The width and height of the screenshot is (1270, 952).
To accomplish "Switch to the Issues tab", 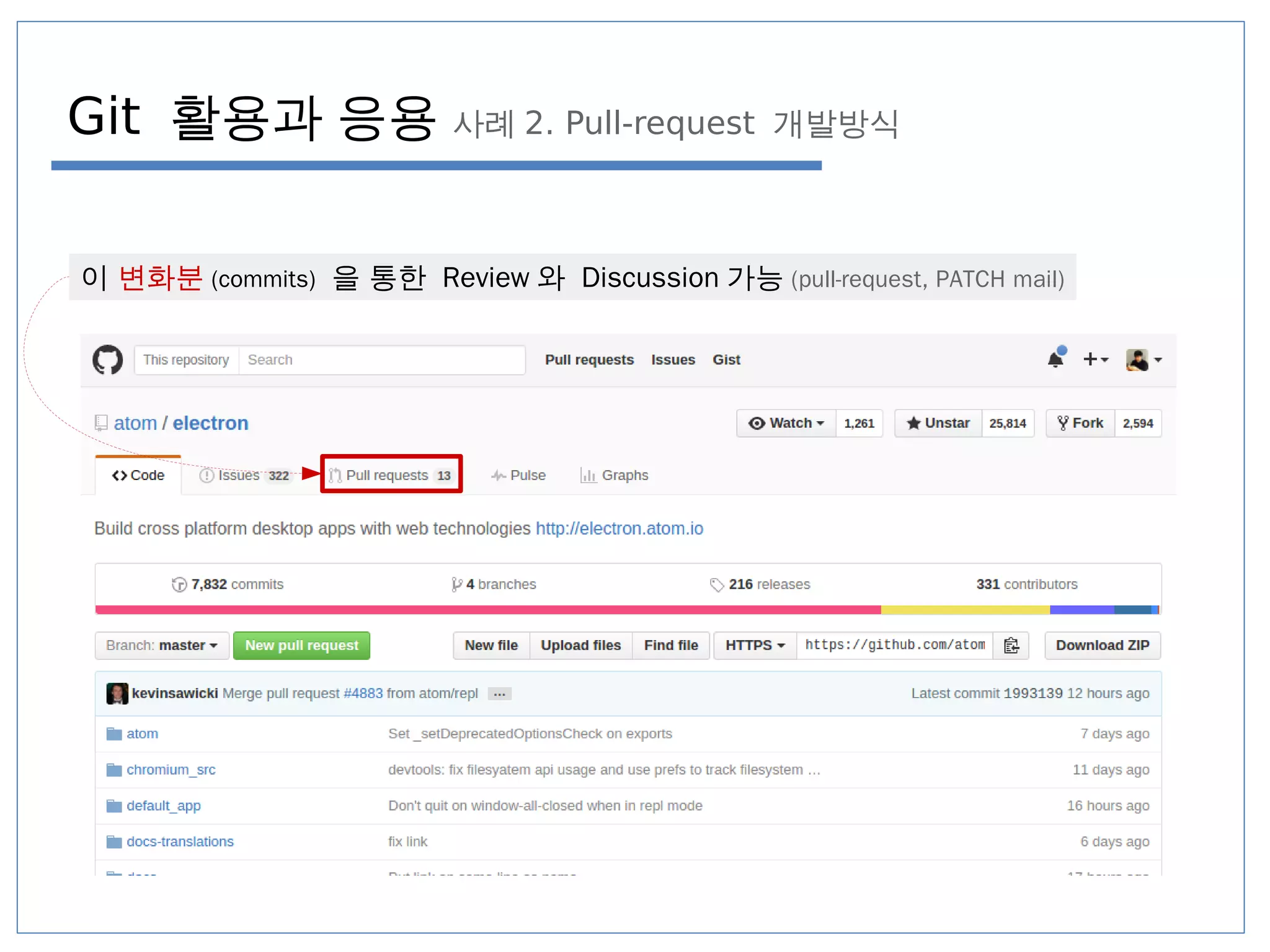I will pos(245,475).
